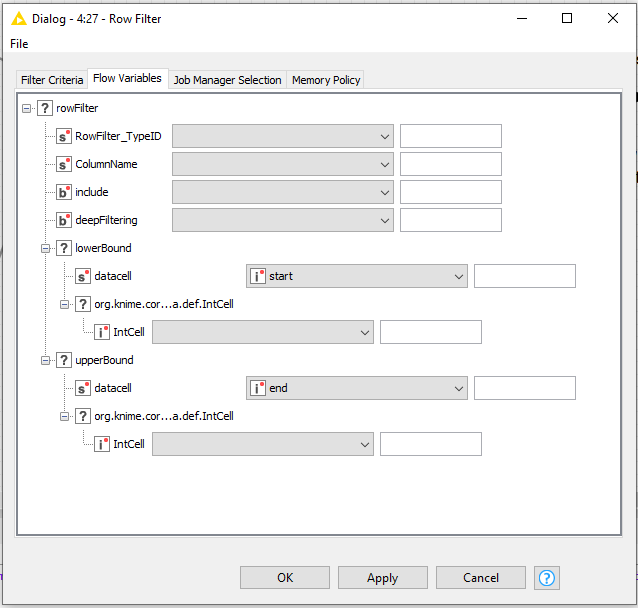
Task: Switch to the Filter Criteria tab
Action: [52, 80]
